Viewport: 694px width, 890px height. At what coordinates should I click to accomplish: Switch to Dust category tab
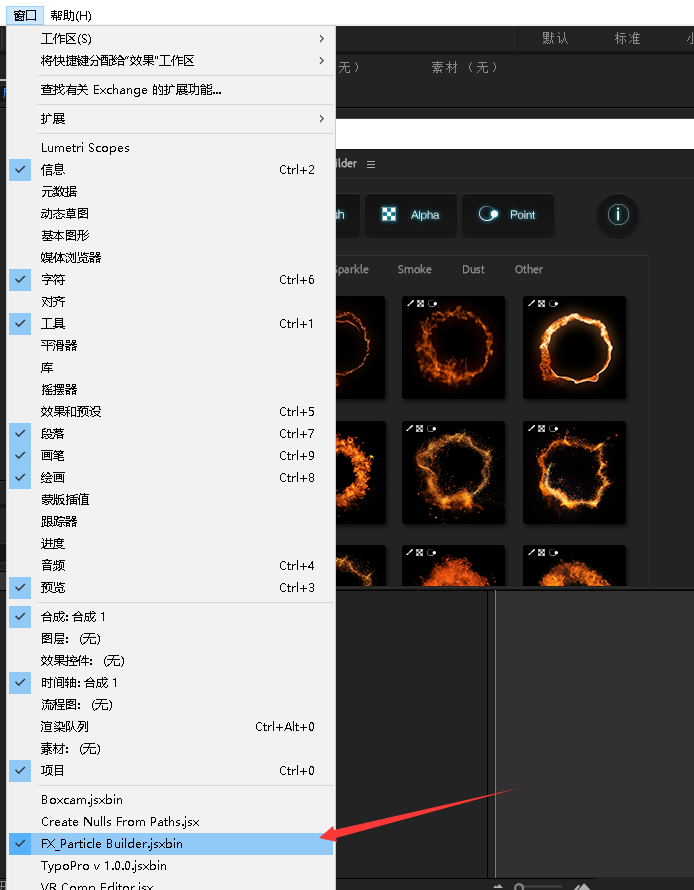(x=473, y=269)
